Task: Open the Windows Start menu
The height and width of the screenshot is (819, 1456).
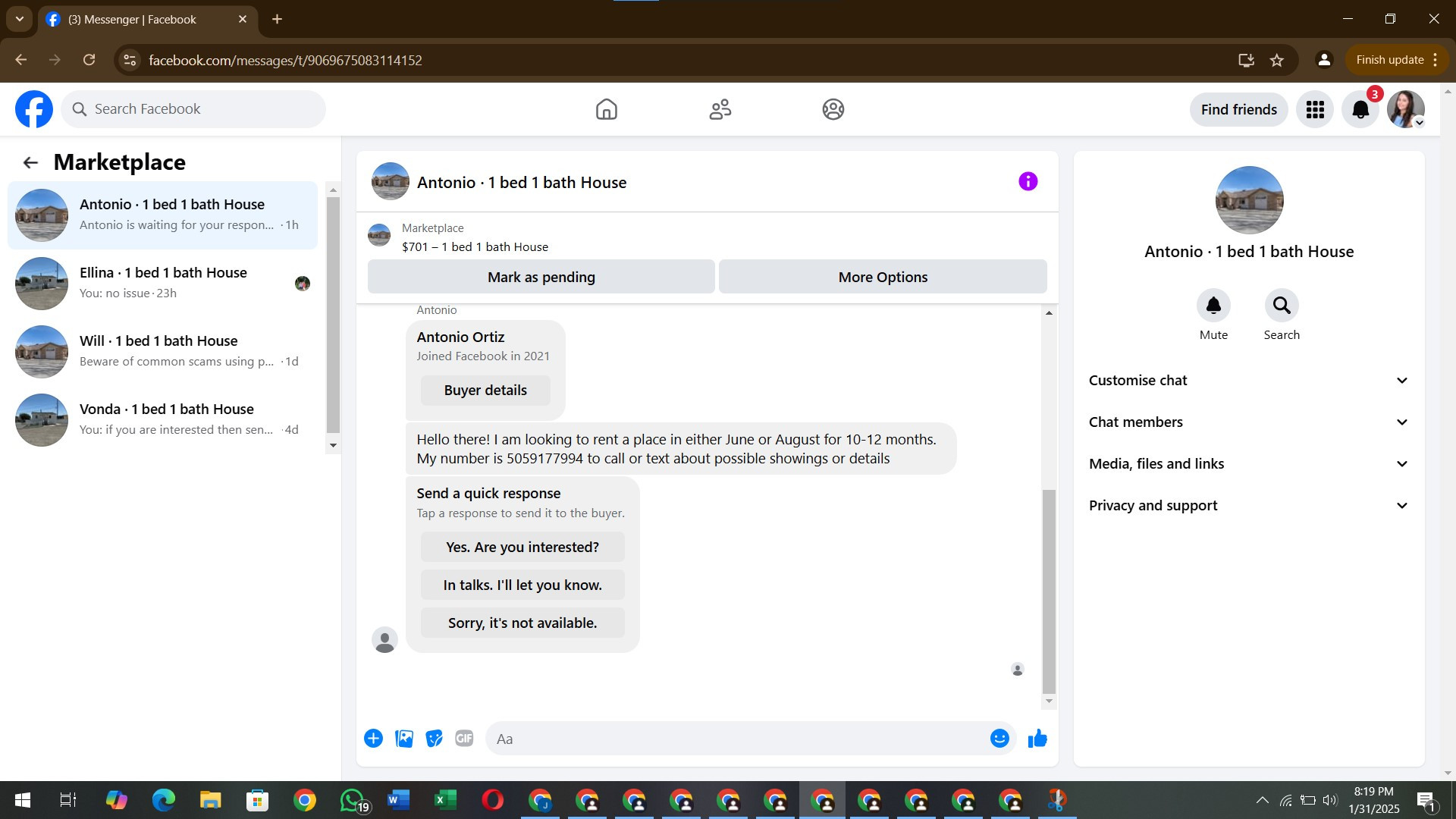Action: click(x=23, y=800)
